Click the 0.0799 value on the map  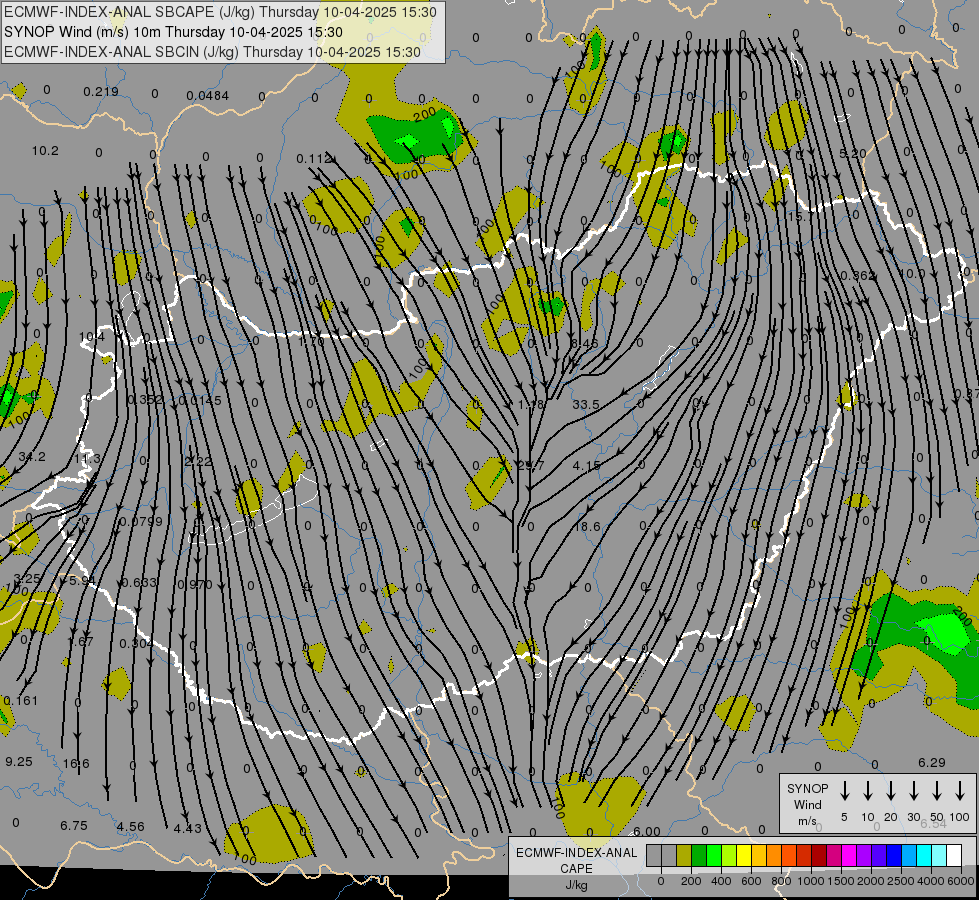click(140, 522)
